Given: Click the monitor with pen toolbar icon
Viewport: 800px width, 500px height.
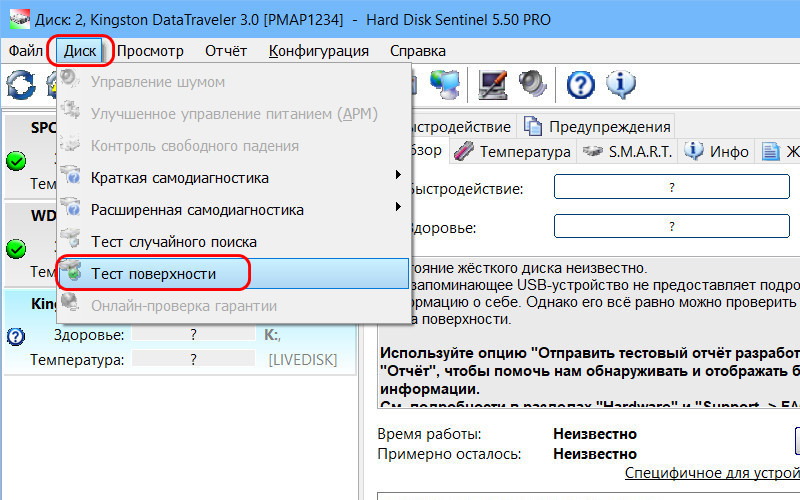Looking at the screenshot, I should [492, 85].
